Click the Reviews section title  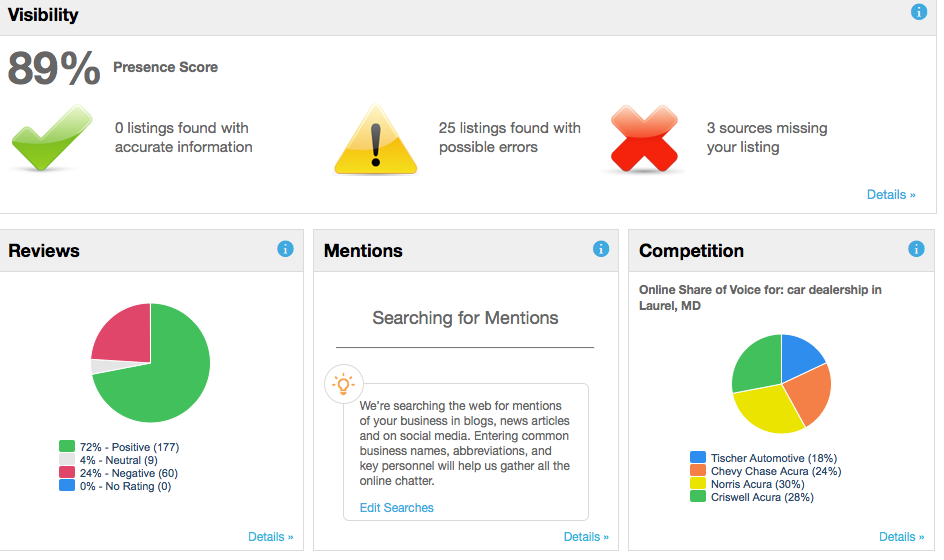(x=44, y=250)
